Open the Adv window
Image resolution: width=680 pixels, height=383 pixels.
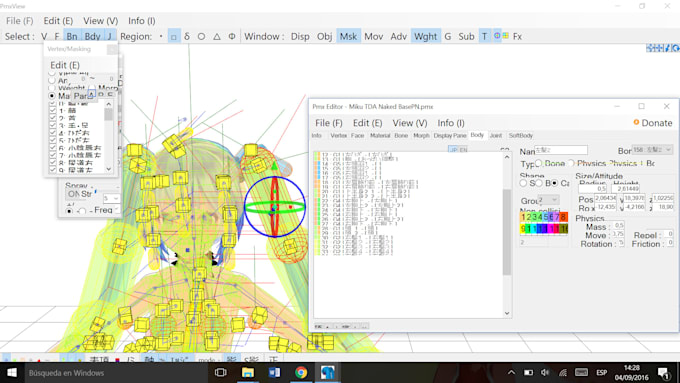398,36
